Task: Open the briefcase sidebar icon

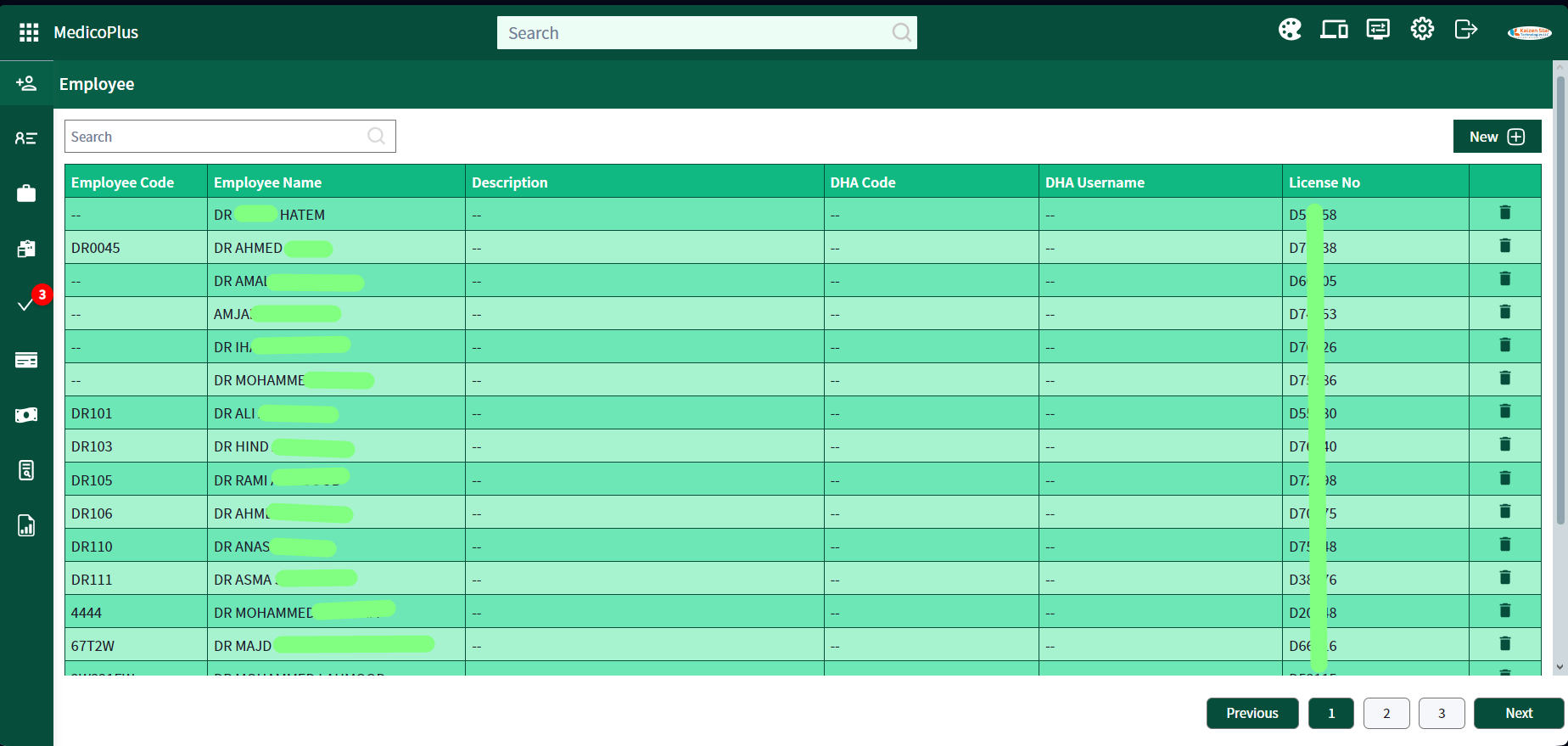Action: coord(26,194)
